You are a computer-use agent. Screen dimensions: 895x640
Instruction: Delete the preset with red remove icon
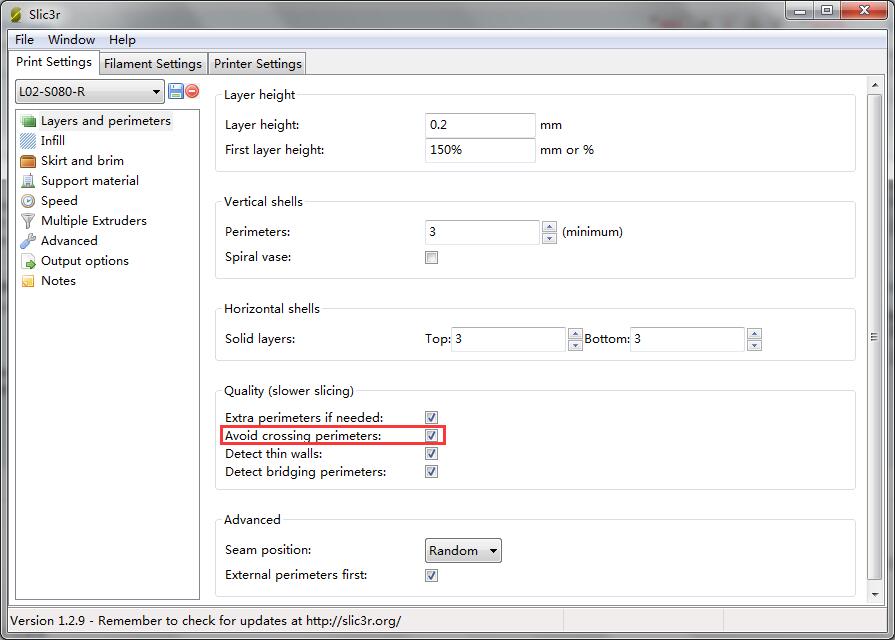click(x=192, y=91)
